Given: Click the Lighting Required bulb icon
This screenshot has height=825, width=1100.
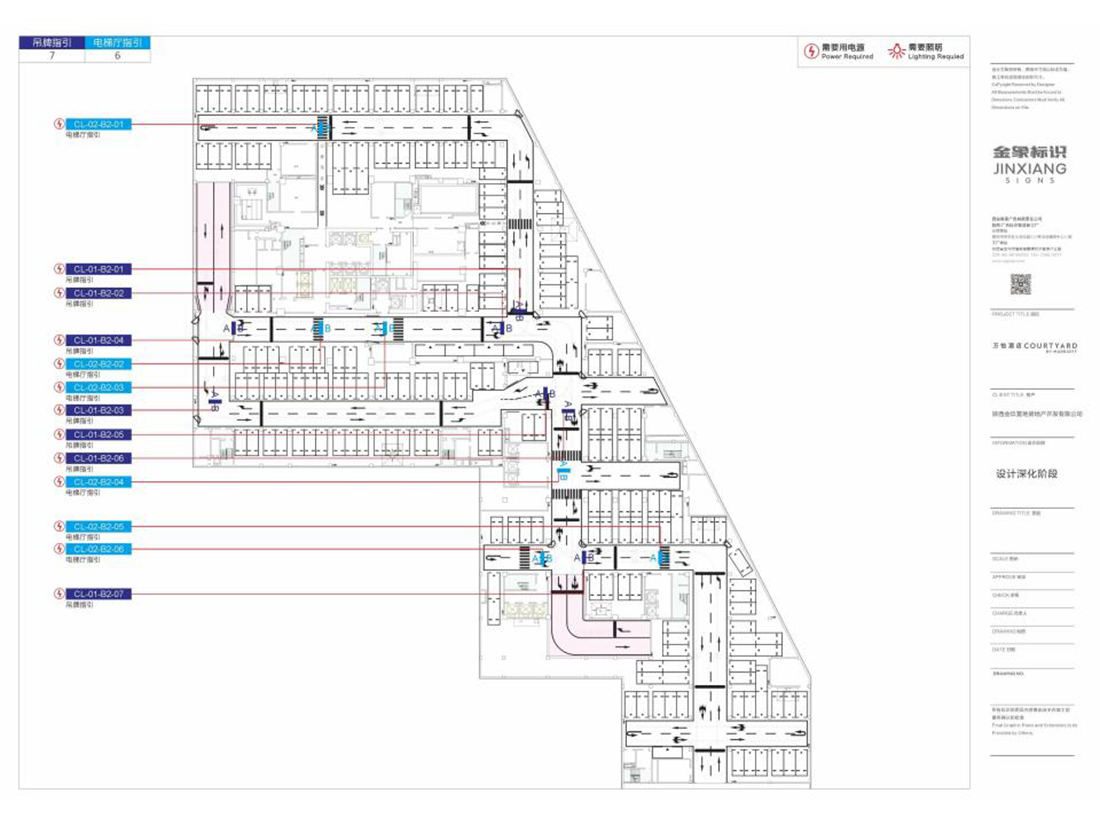Looking at the screenshot, I should coord(897,50).
